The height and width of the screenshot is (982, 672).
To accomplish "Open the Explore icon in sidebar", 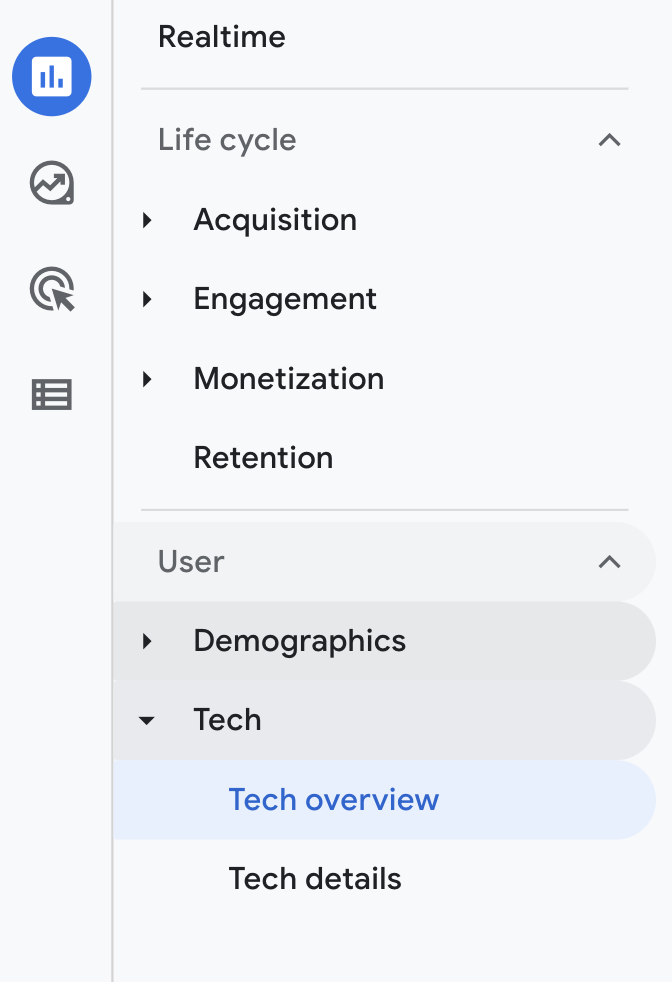I will (52, 183).
